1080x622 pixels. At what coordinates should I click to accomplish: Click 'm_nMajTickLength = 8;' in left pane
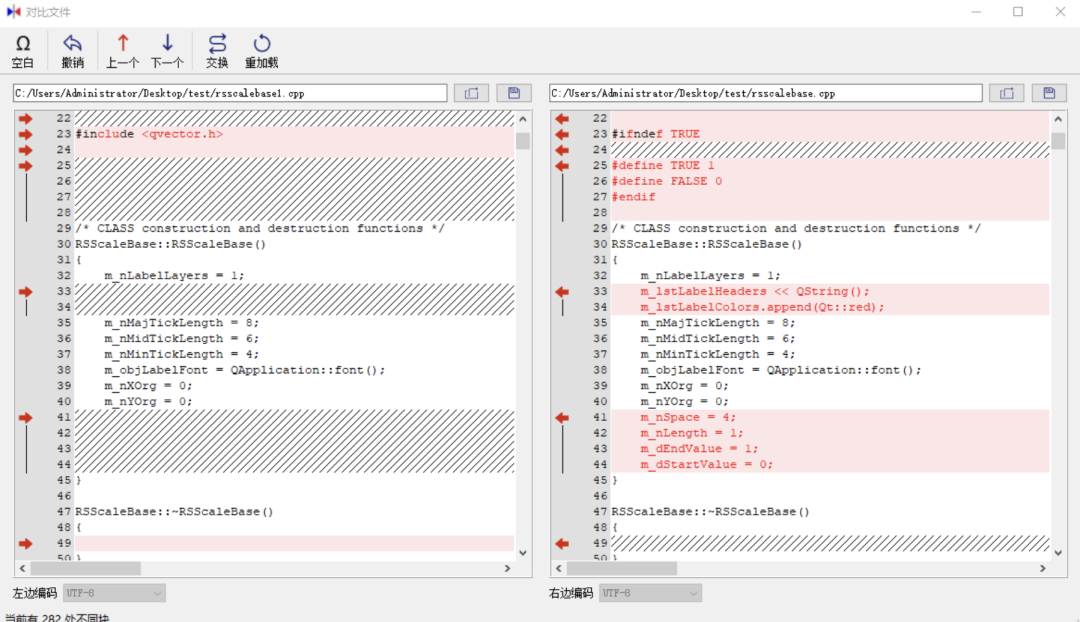[182, 324]
